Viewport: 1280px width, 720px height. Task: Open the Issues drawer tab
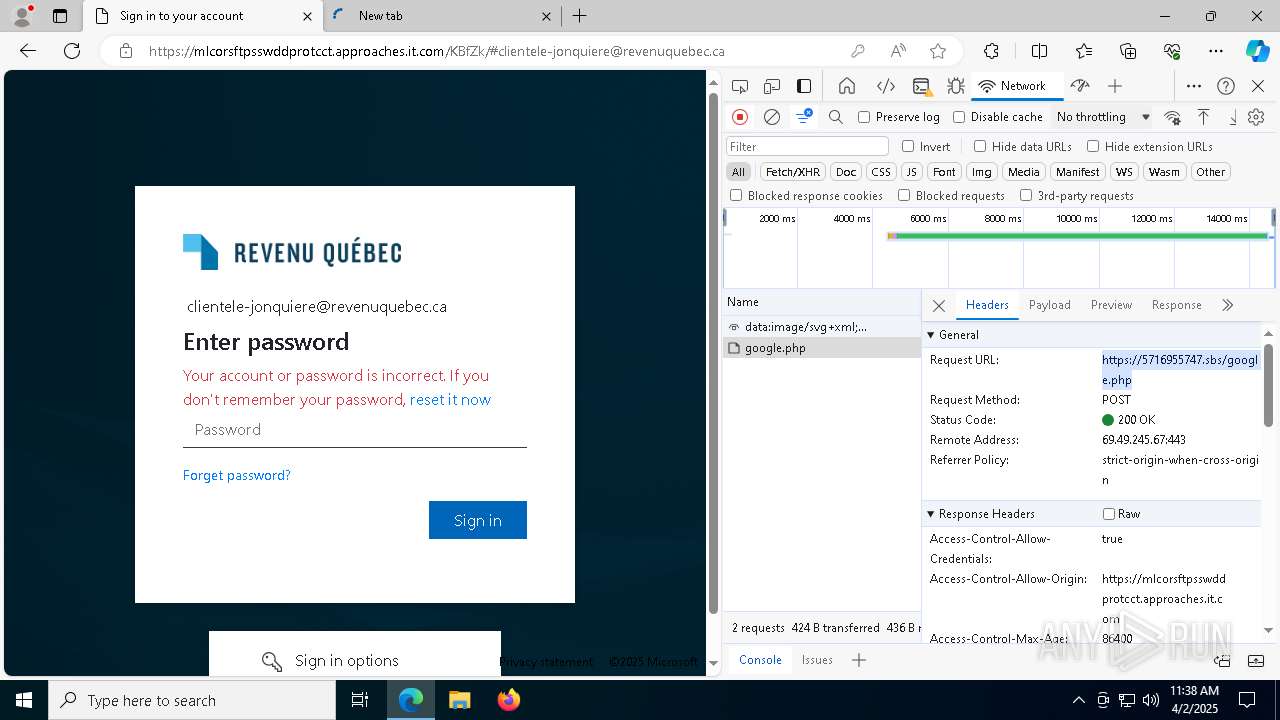[x=817, y=660]
